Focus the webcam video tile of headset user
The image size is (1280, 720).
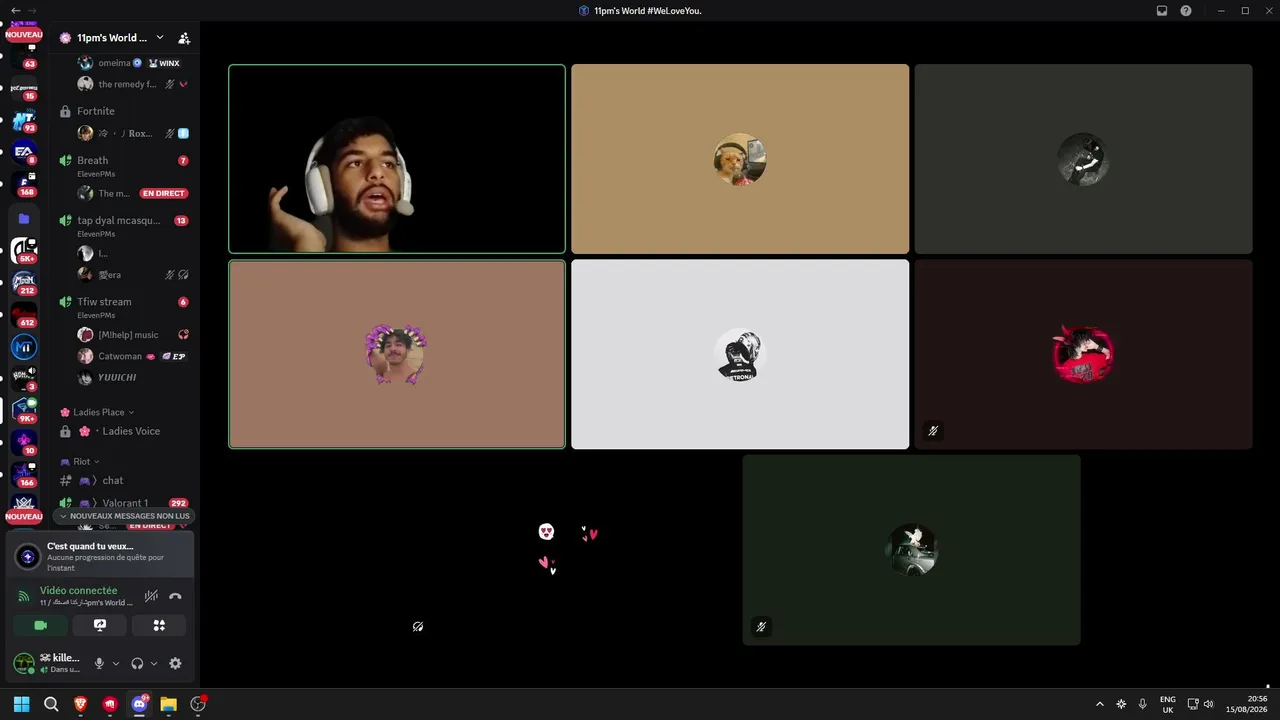[397, 159]
